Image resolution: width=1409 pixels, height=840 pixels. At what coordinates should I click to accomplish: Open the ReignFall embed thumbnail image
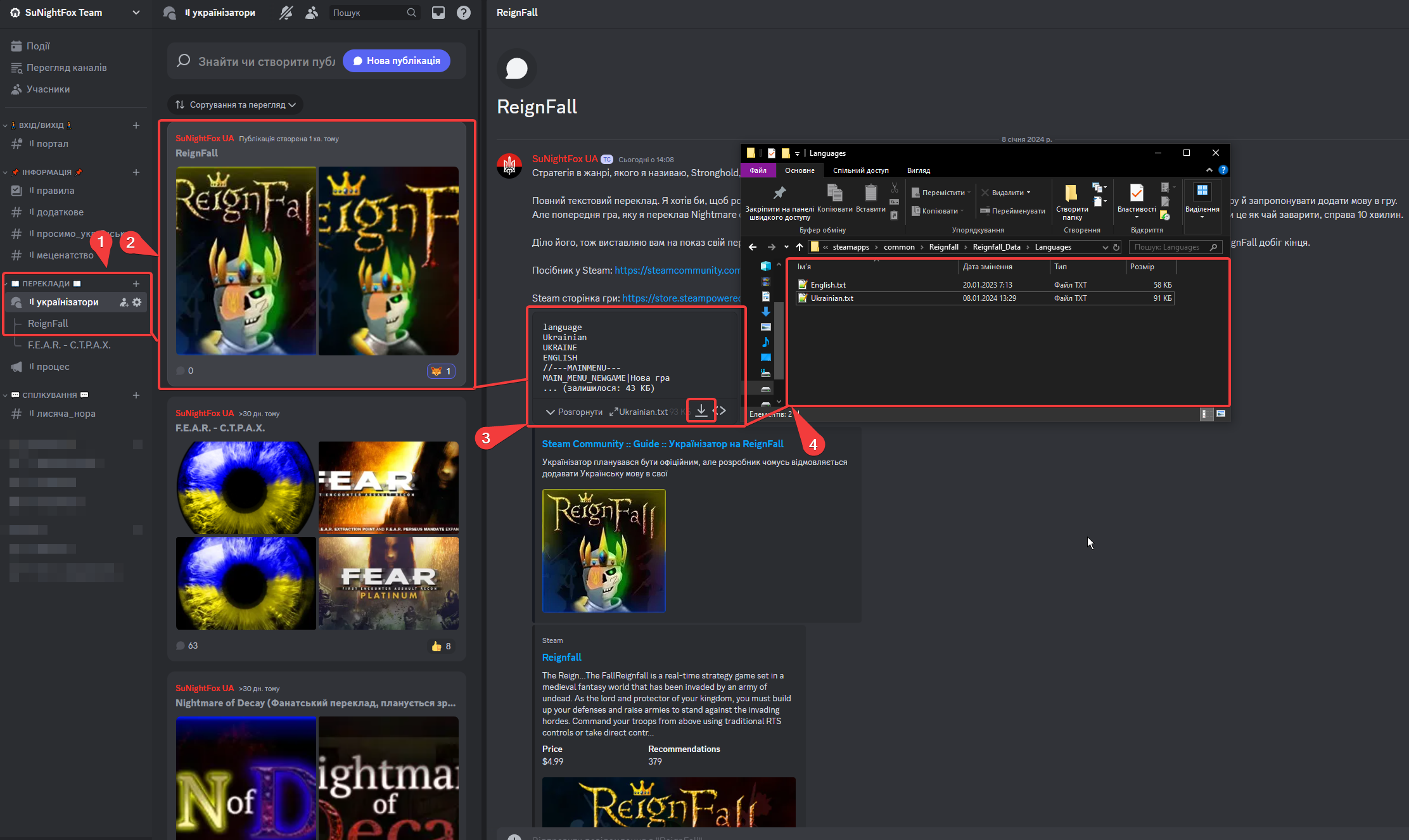tap(604, 550)
